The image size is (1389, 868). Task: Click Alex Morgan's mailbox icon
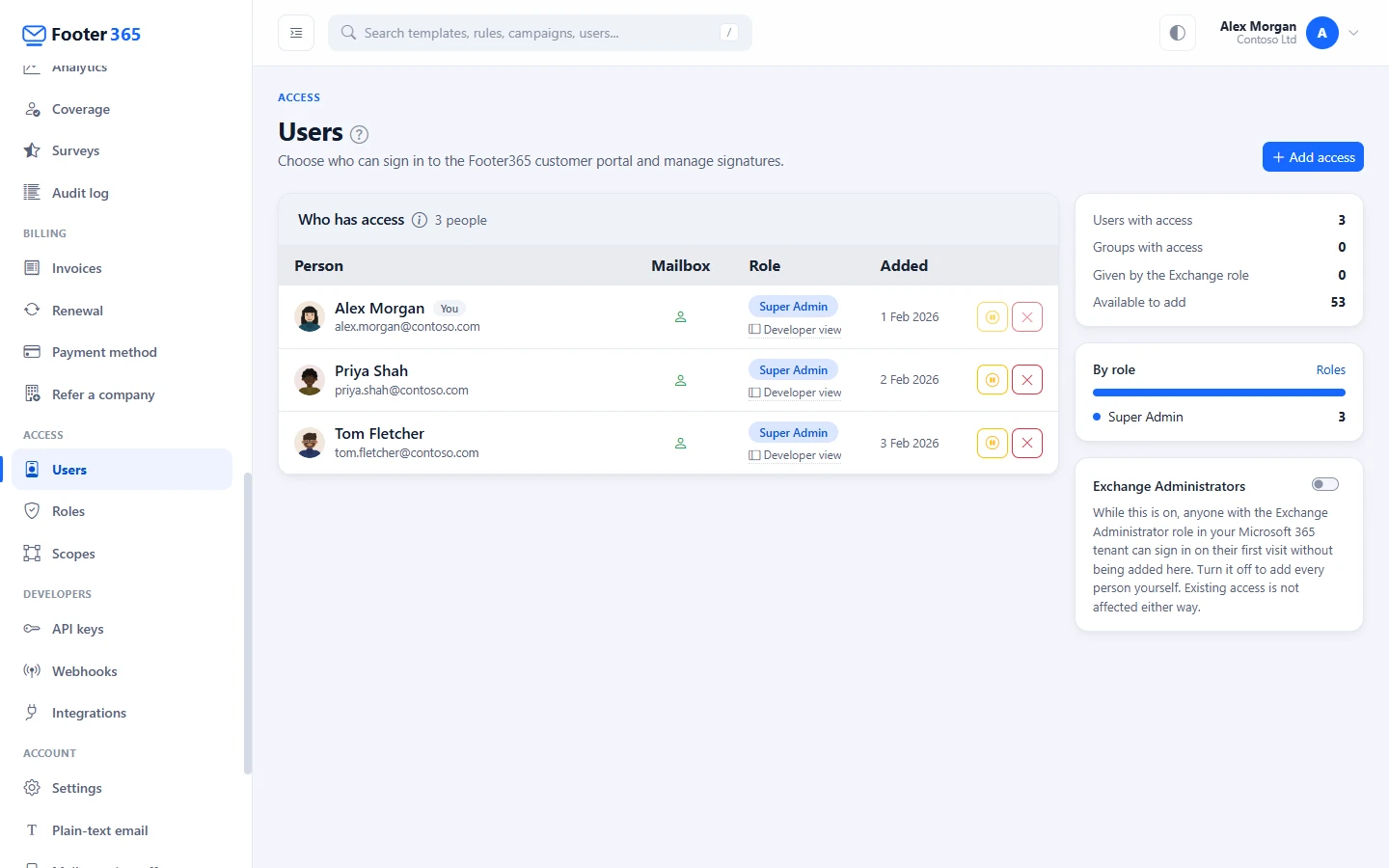[680, 317]
